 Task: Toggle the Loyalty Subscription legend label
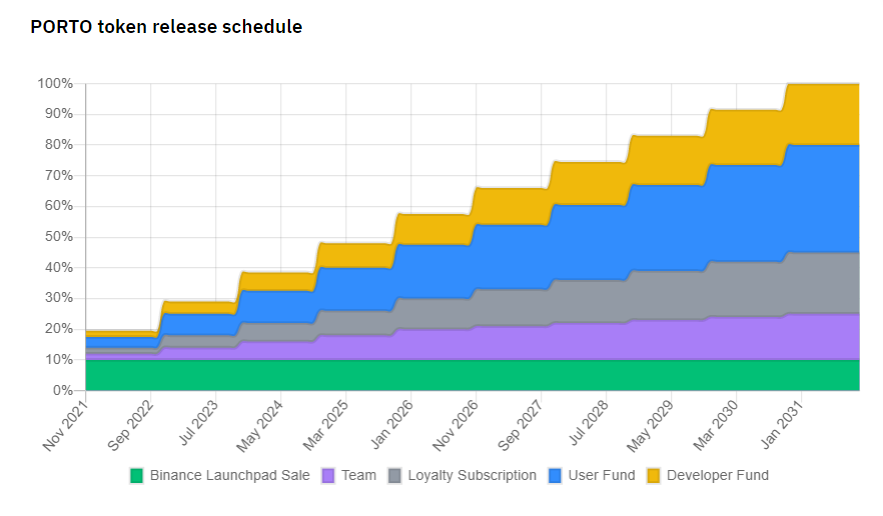pyautogui.click(x=472, y=475)
